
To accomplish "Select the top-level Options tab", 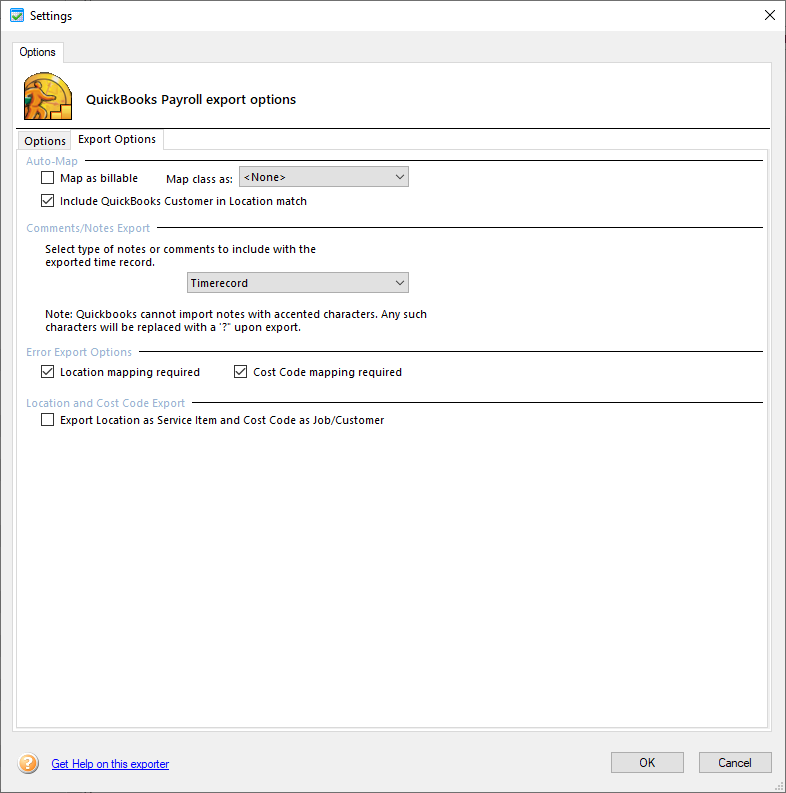I will (x=38, y=52).
